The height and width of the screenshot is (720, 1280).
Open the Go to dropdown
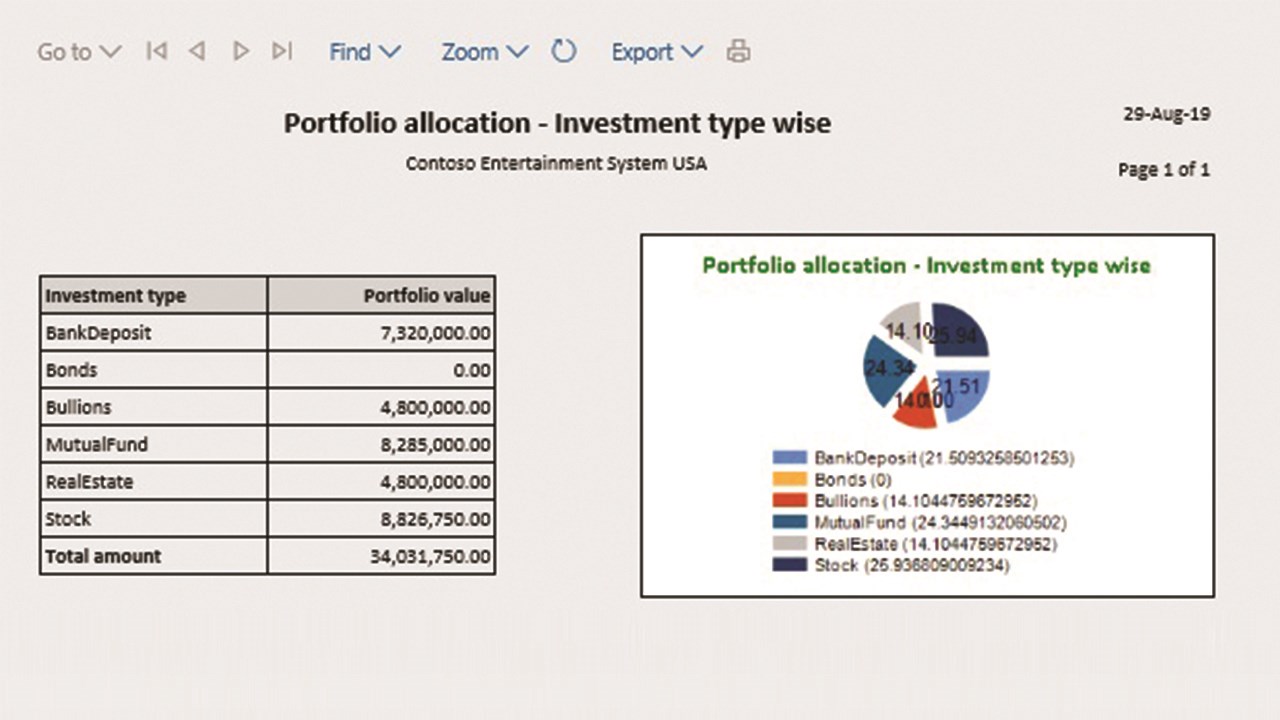[78, 52]
